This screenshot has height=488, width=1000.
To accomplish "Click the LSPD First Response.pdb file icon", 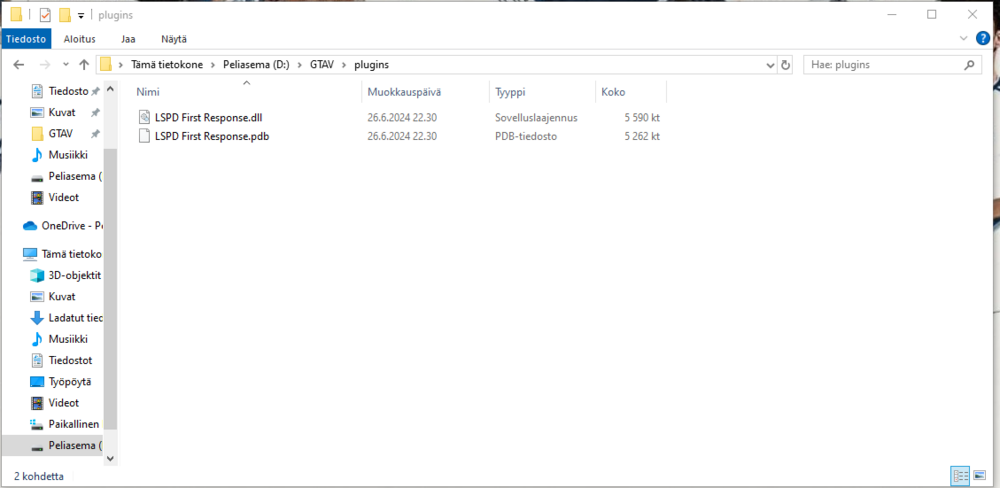I will click(x=145, y=136).
